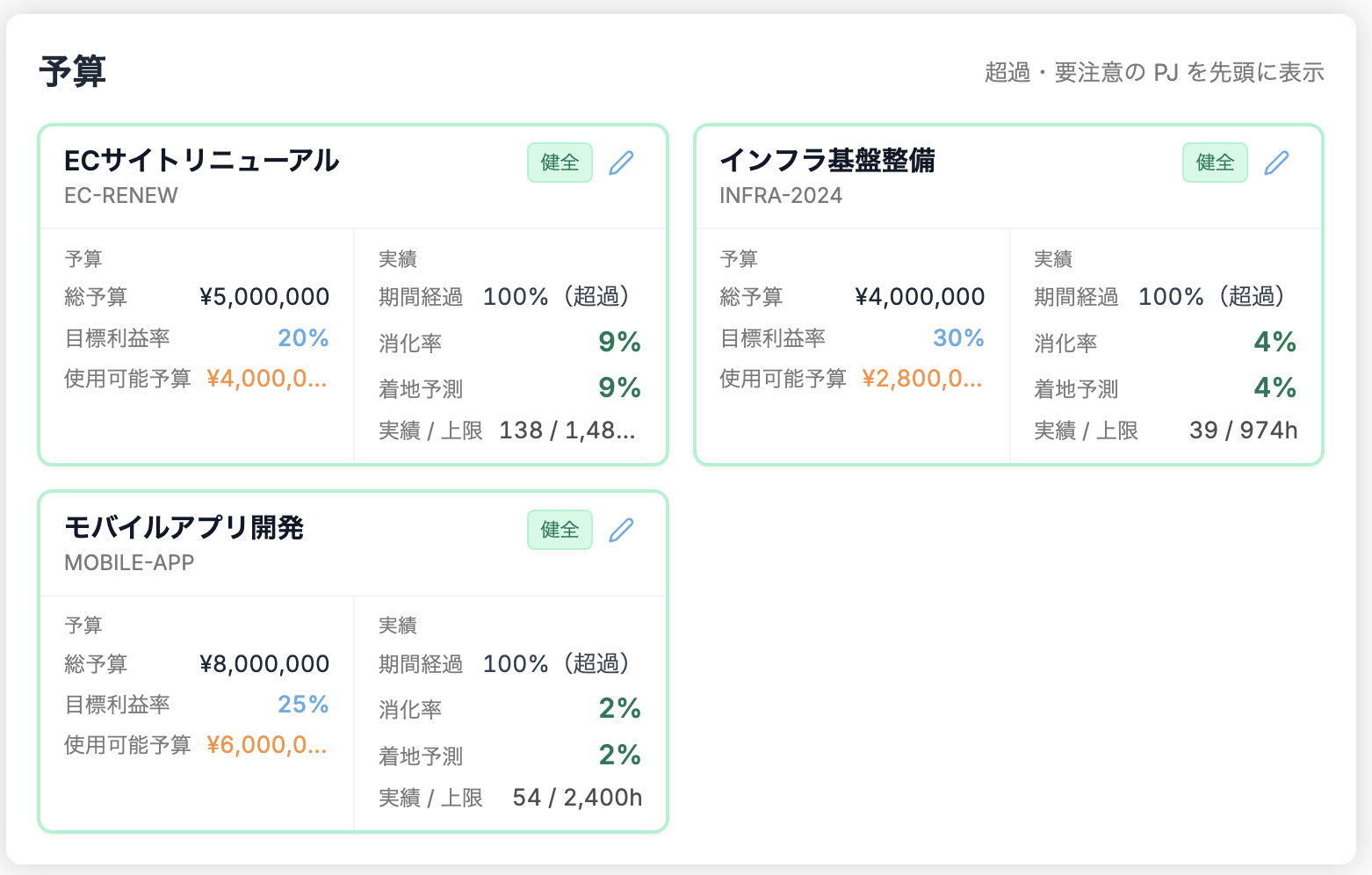The image size is (1372, 875).
Task: Open the ECサイトリニューアル project title
Action: point(201,160)
